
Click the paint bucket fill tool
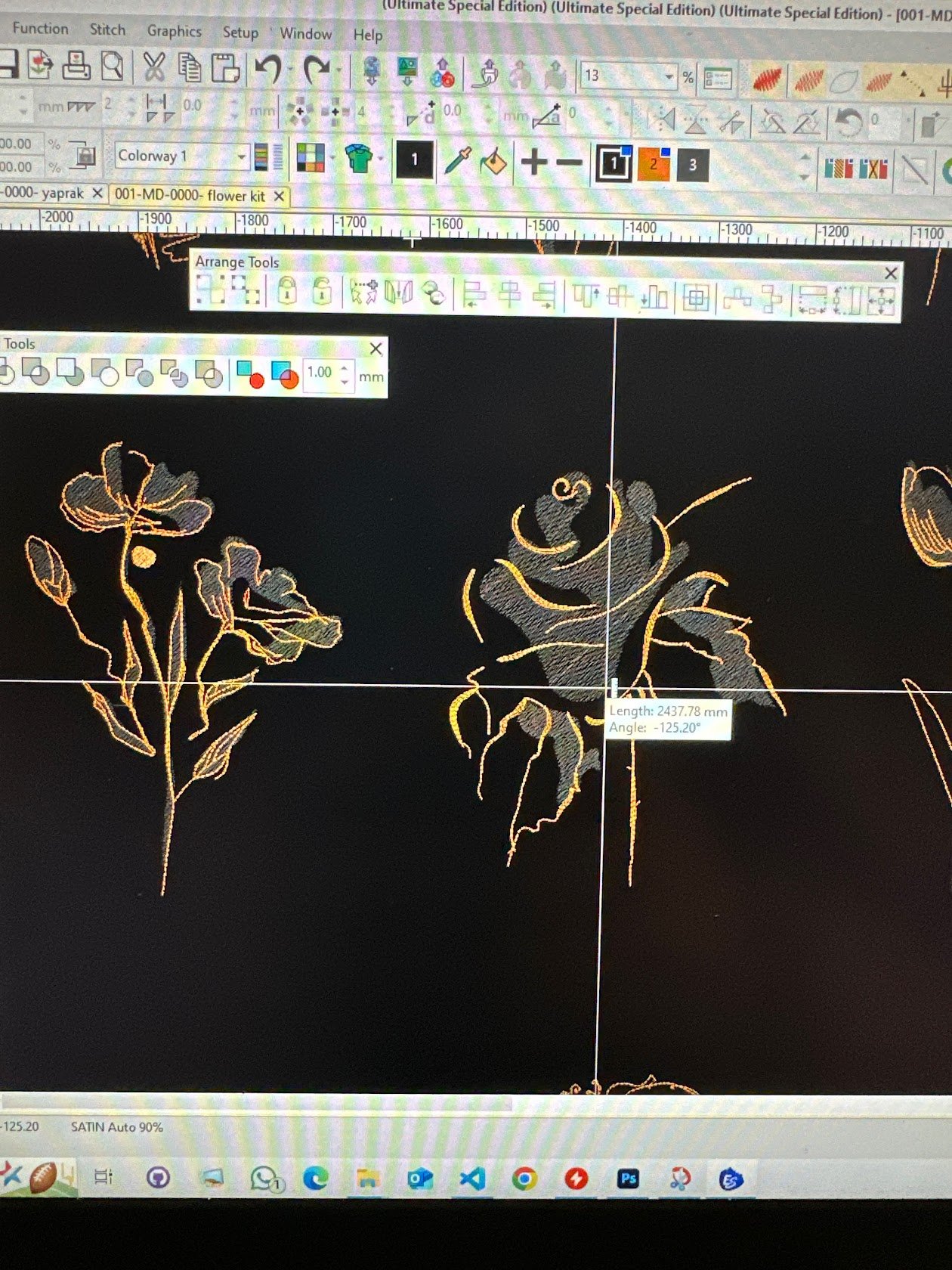coord(493,162)
